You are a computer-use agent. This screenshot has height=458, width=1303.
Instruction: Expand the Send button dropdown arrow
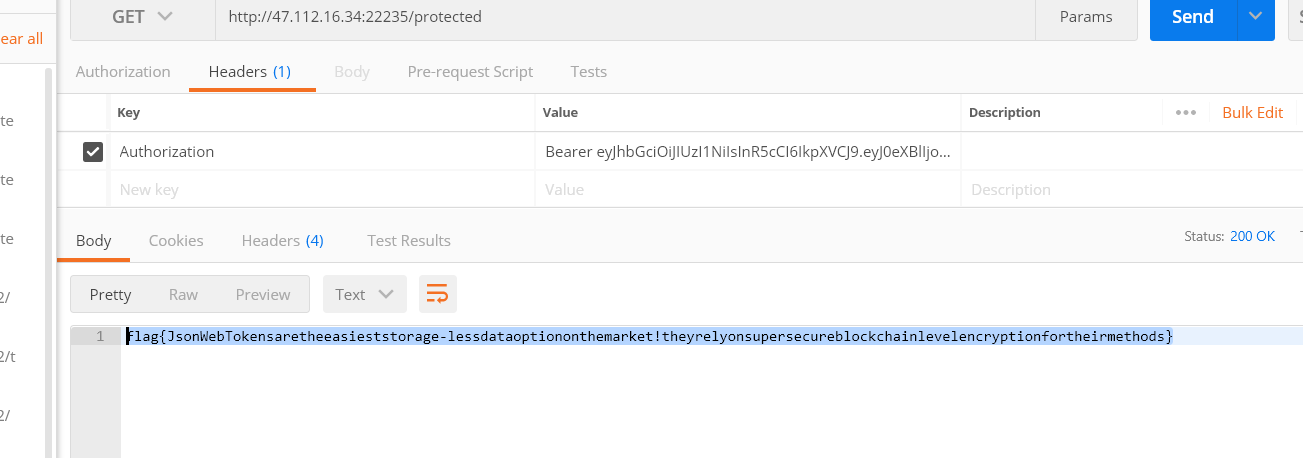[1256, 17]
